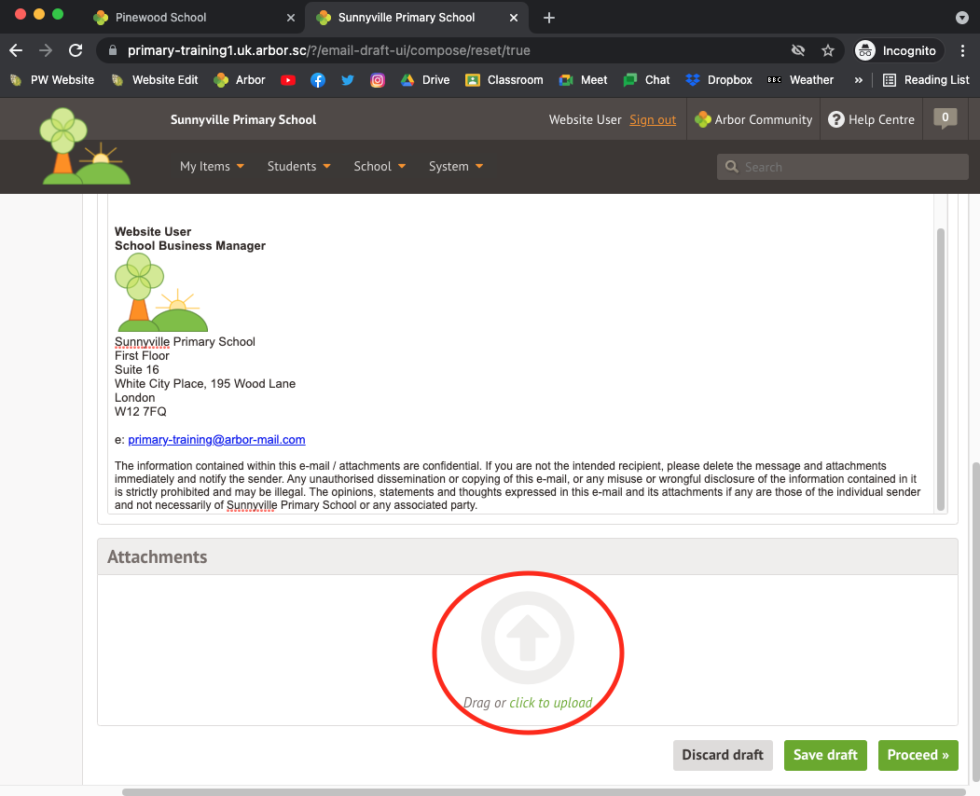Open the Chrome three-dot menu
Viewport: 980px width, 796px height.
pyautogui.click(x=964, y=50)
